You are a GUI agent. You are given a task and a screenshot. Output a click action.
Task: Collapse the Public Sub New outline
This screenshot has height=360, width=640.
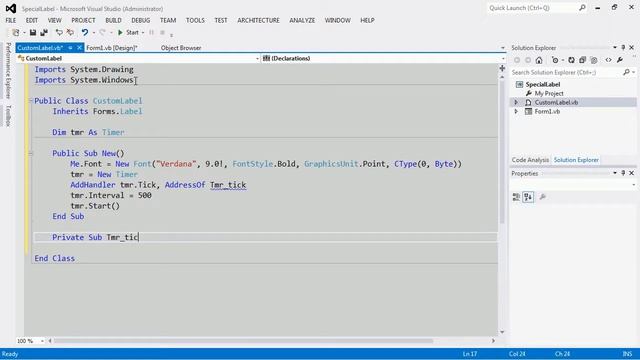31,153
